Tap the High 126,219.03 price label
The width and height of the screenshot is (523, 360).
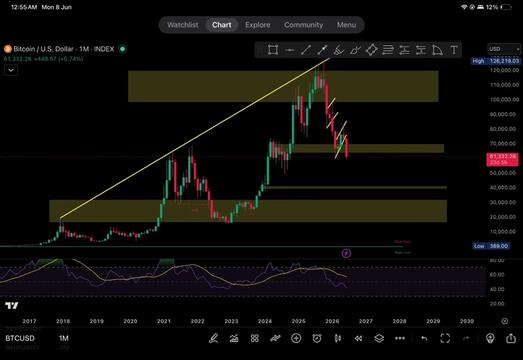495,61
